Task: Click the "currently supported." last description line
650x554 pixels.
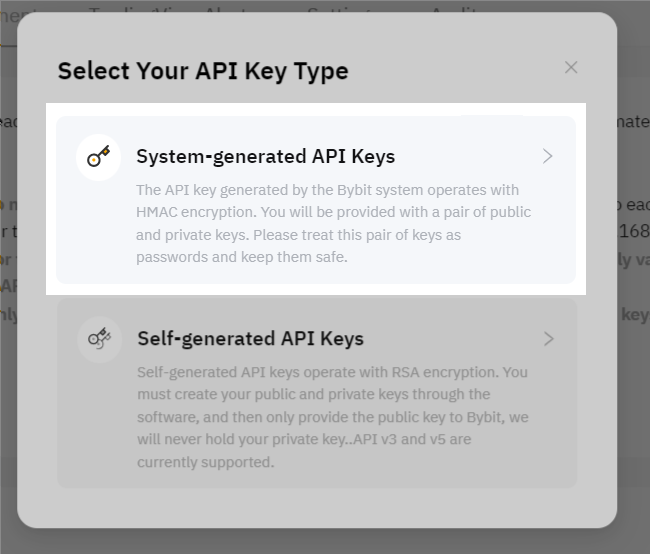Action: coord(205,462)
